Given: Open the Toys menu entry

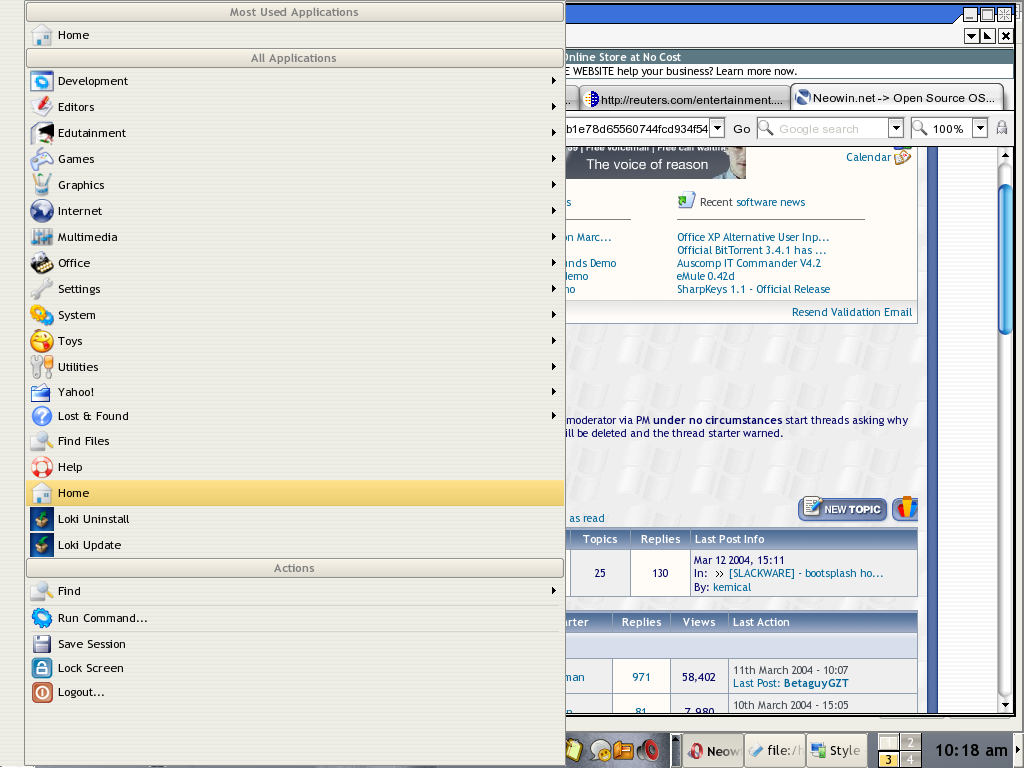Looking at the screenshot, I should click(294, 341).
